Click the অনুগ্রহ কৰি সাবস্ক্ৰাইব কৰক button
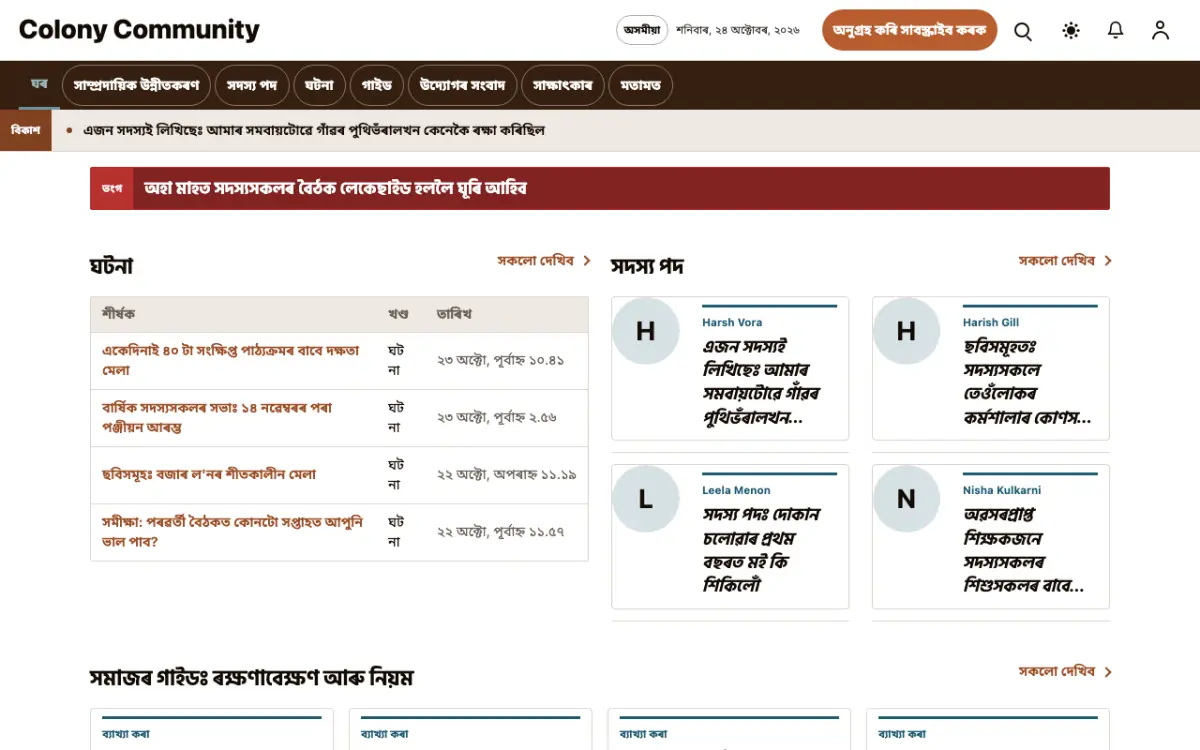This screenshot has height=750, width=1200. pos(910,30)
